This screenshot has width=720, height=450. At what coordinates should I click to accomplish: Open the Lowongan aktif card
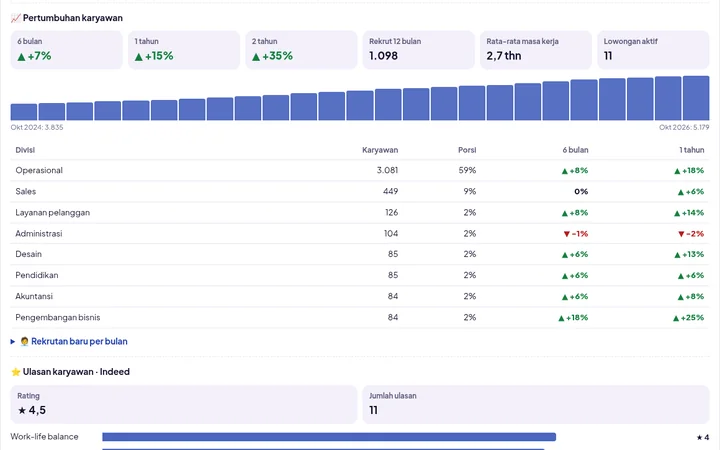click(x=653, y=50)
